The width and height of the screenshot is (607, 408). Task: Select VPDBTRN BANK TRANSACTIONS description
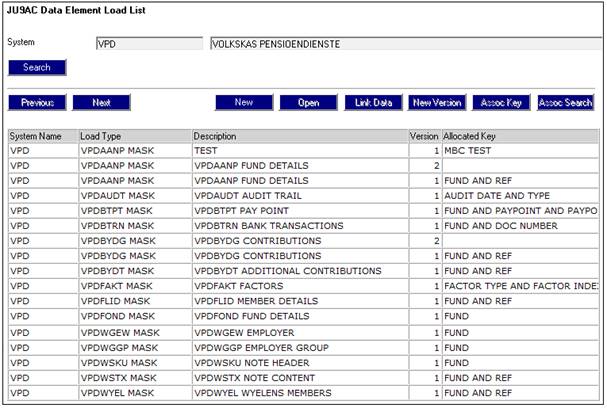coord(300,226)
